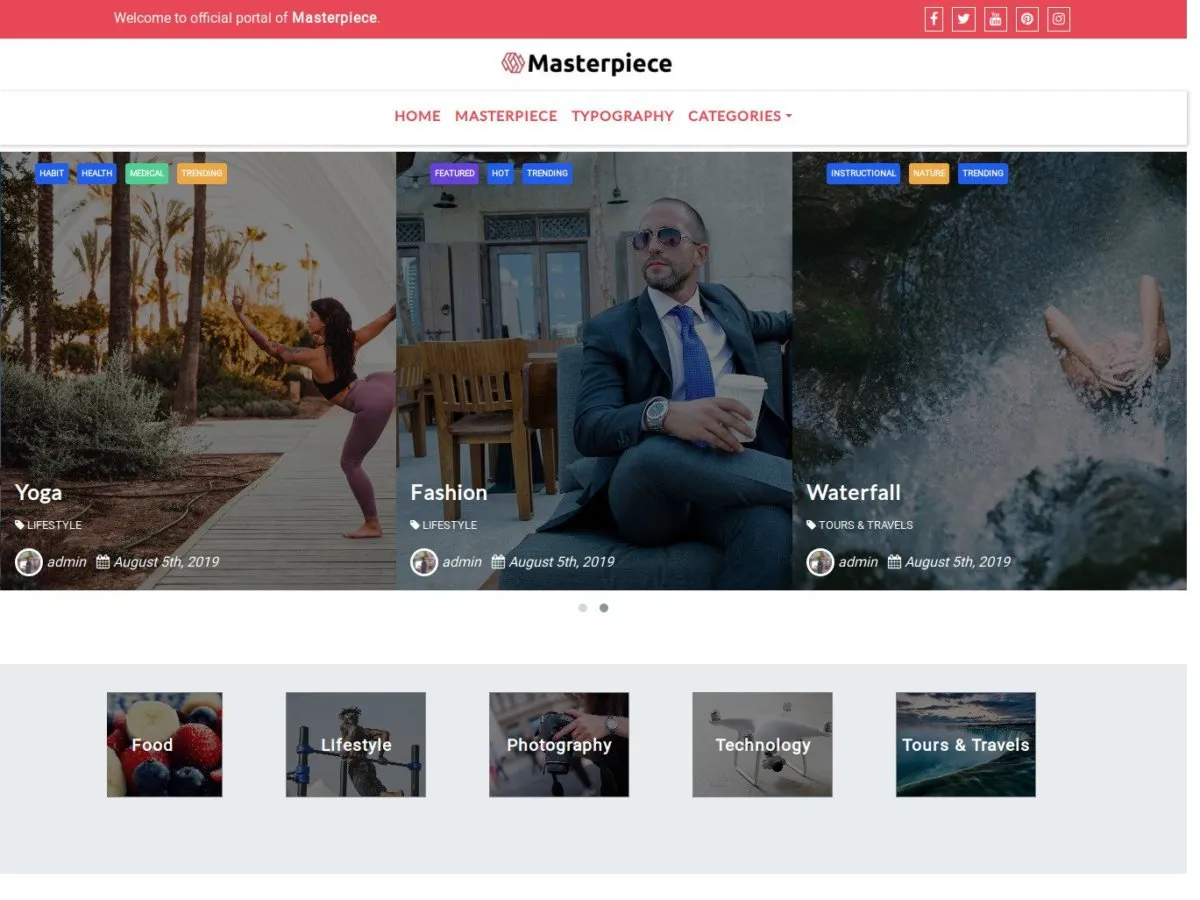Click admin author name on Yoga post
1200x900 pixels.
pyautogui.click(x=67, y=562)
